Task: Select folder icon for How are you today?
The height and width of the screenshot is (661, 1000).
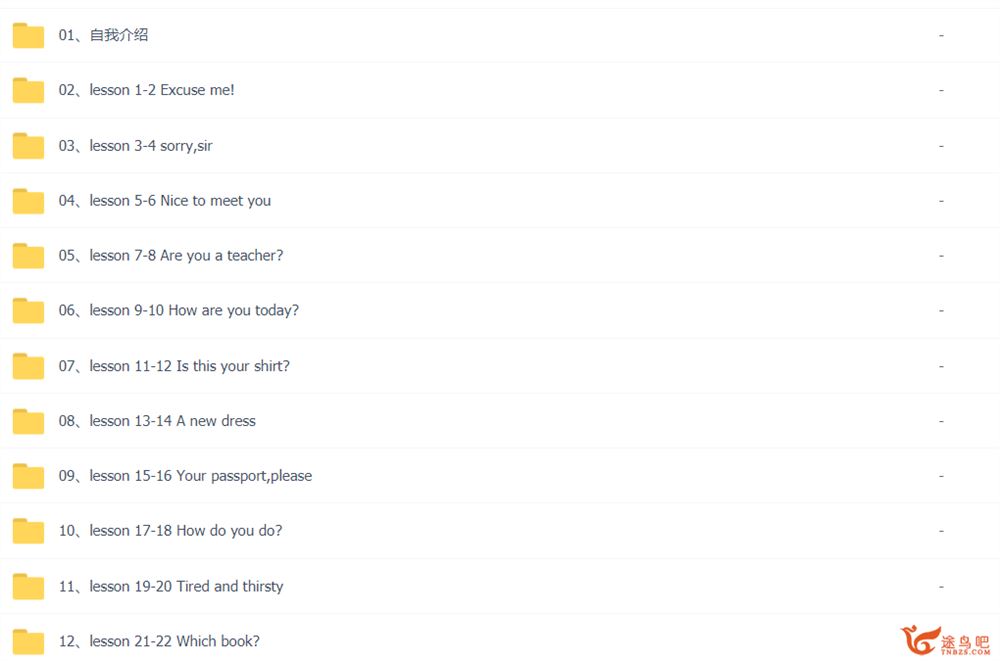Action: tap(28, 311)
